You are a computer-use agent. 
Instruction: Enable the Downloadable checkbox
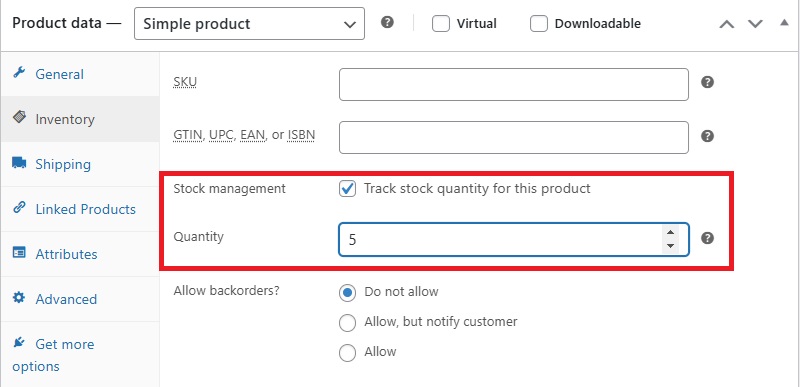click(539, 23)
